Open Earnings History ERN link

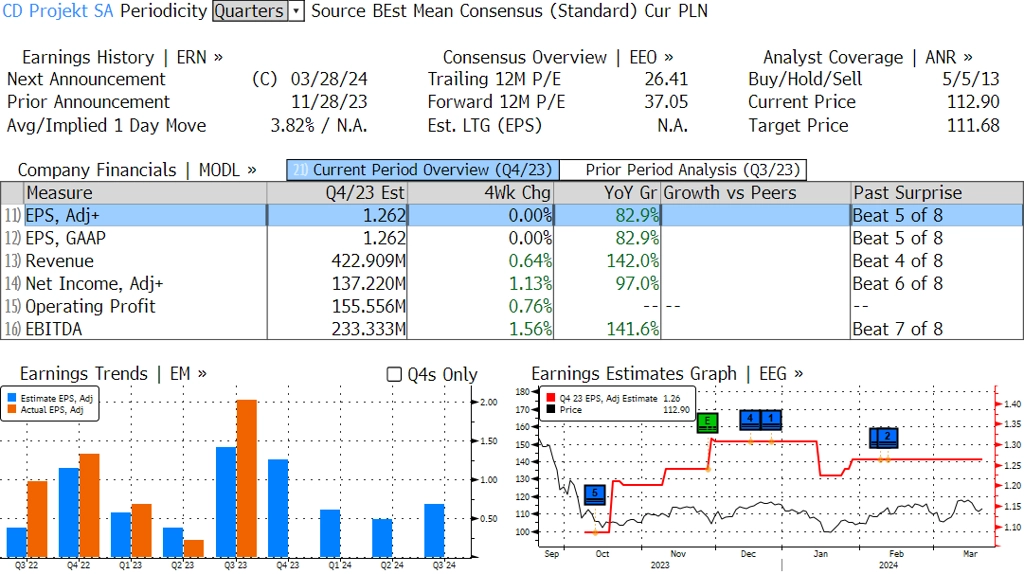pyautogui.click(x=122, y=57)
